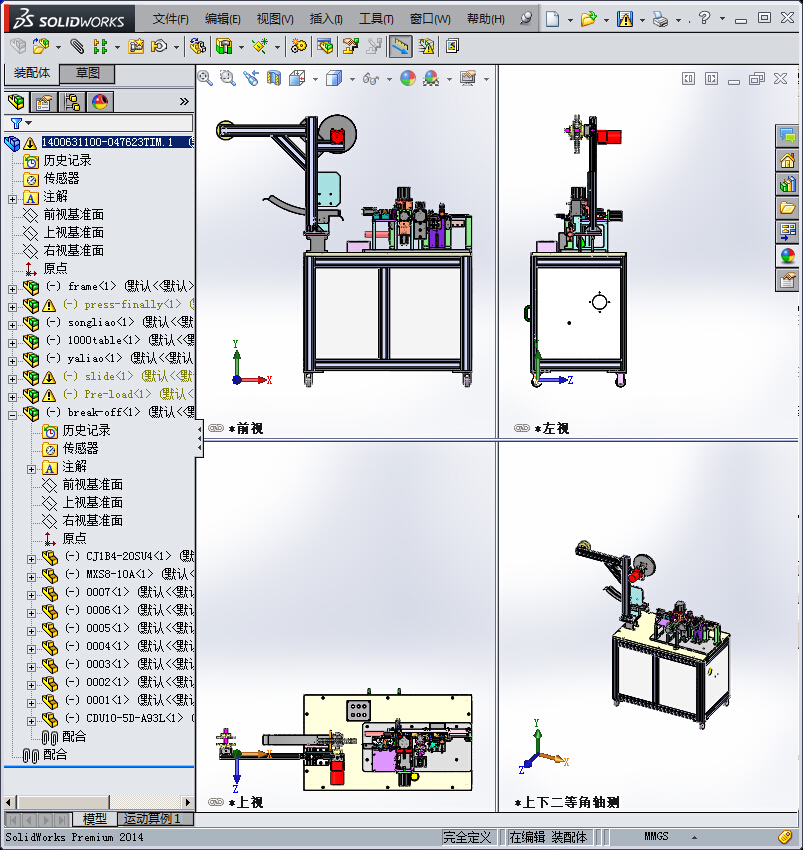Click the View Settings monitor icon
Screen dimensions: 803x850
[468, 78]
